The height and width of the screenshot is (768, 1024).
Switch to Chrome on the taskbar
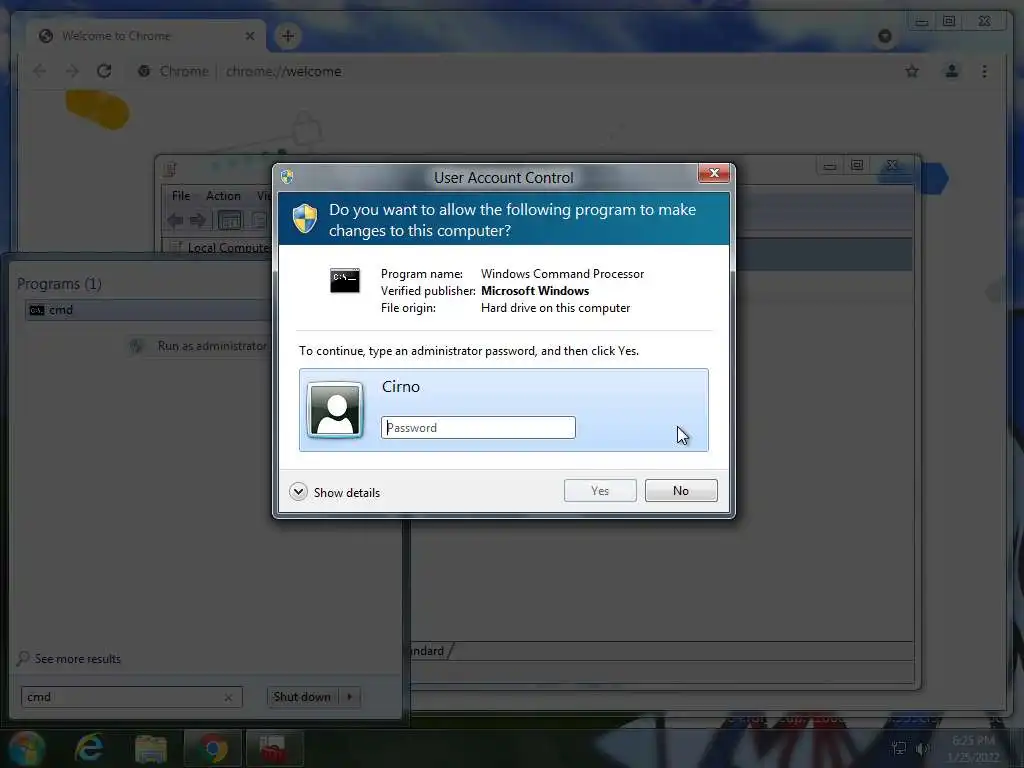pos(213,748)
